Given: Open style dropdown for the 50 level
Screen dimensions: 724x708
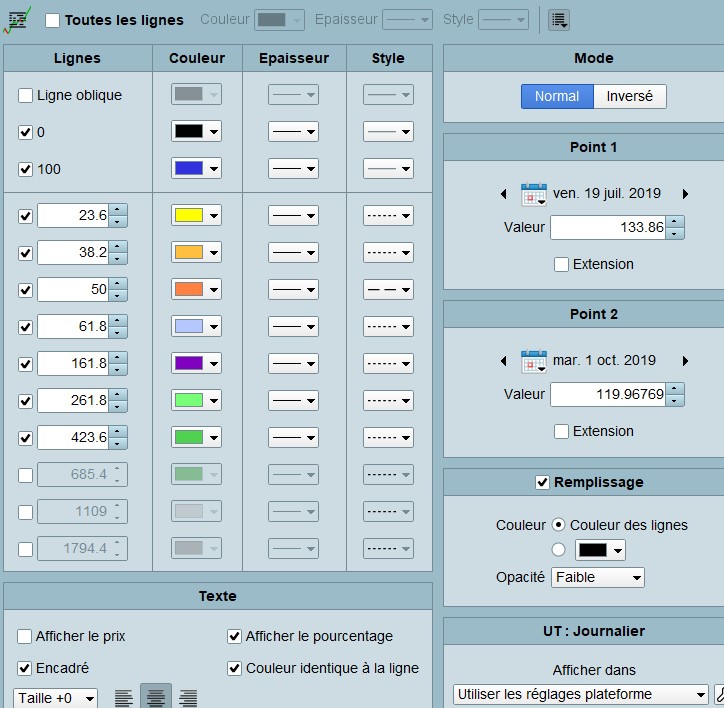Looking at the screenshot, I should click(x=388, y=290).
